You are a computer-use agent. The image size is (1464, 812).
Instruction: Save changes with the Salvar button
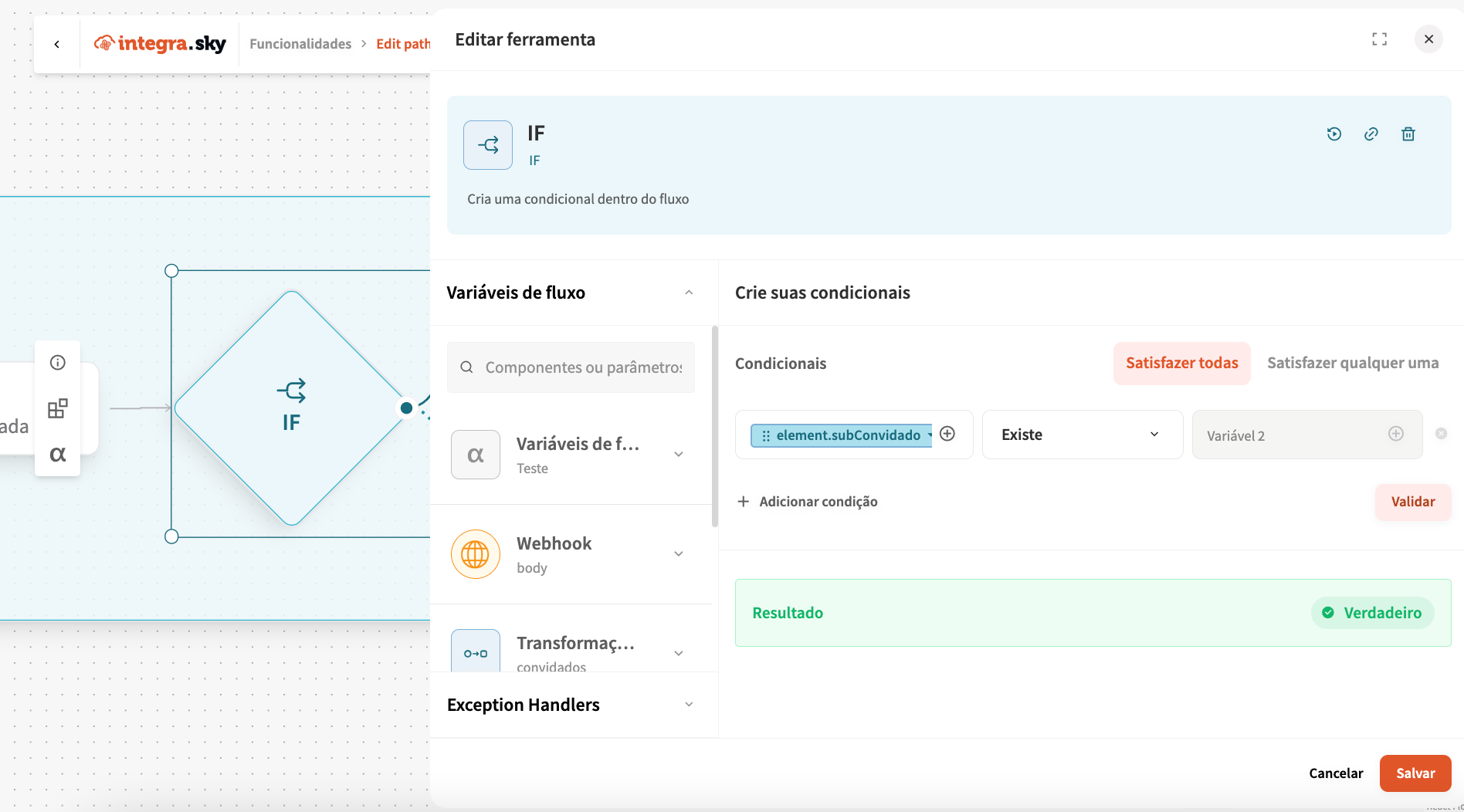tap(1415, 773)
